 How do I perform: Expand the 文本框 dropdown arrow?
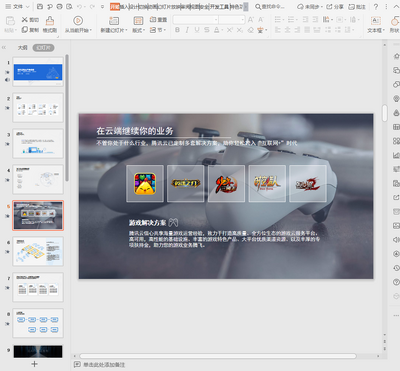click(x=384, y=30)
